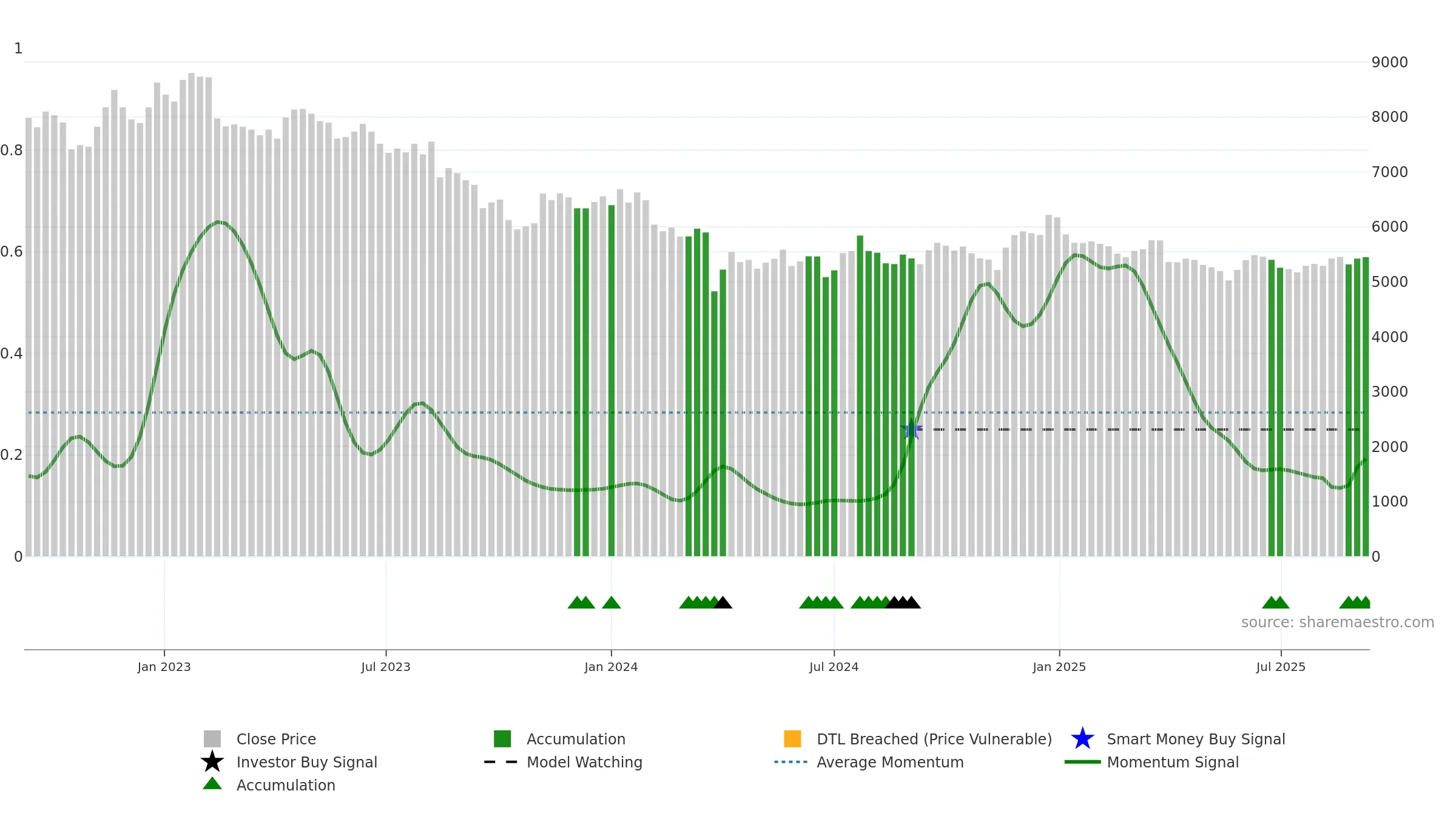Click the blue star marker on the chart
Screen dimensions: 1456x819
point(911,430)
